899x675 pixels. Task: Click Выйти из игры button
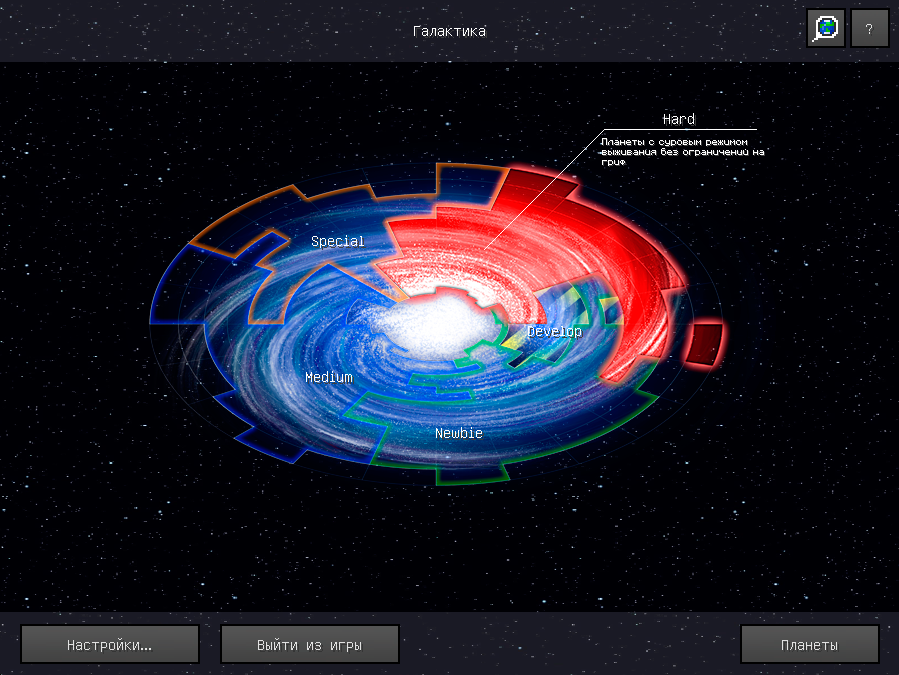coord(310,644)
